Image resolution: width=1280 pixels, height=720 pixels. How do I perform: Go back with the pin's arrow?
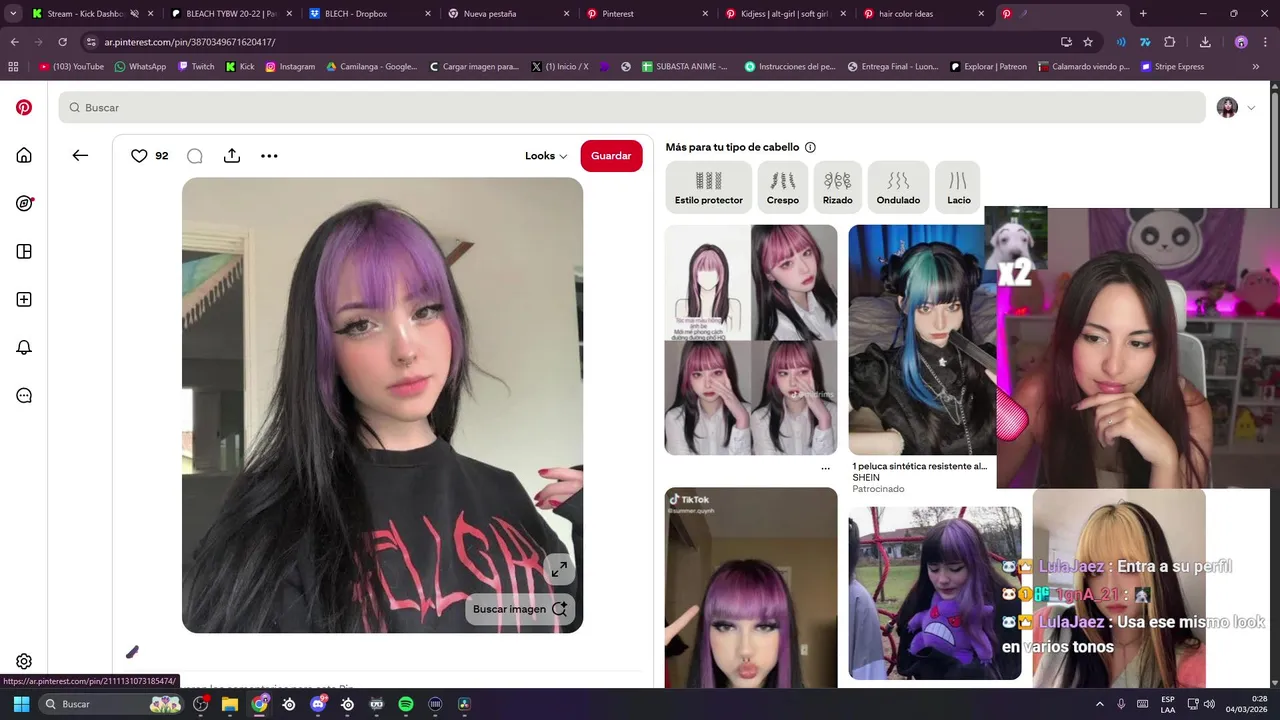[x=80, y=155]
